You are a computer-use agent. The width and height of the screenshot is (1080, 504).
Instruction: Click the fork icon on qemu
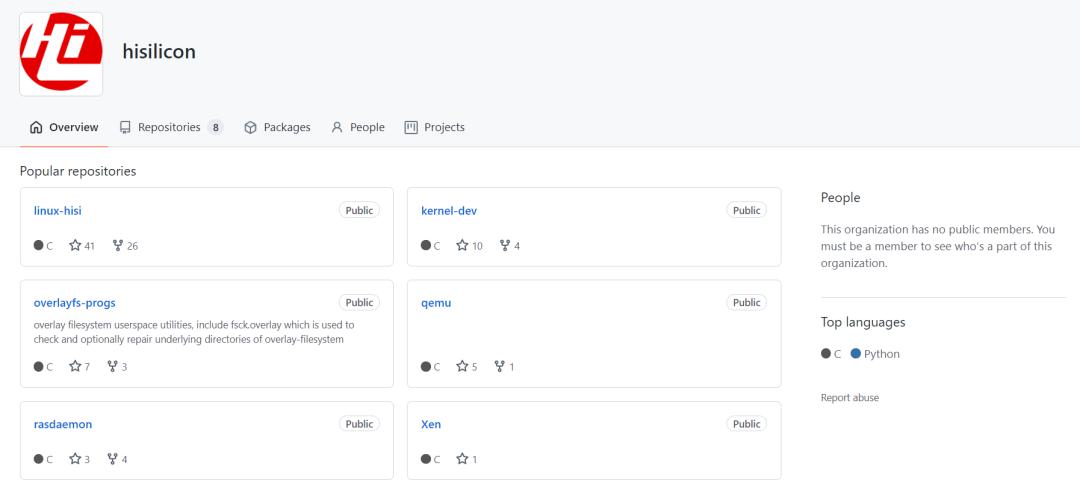pos(500,366)
